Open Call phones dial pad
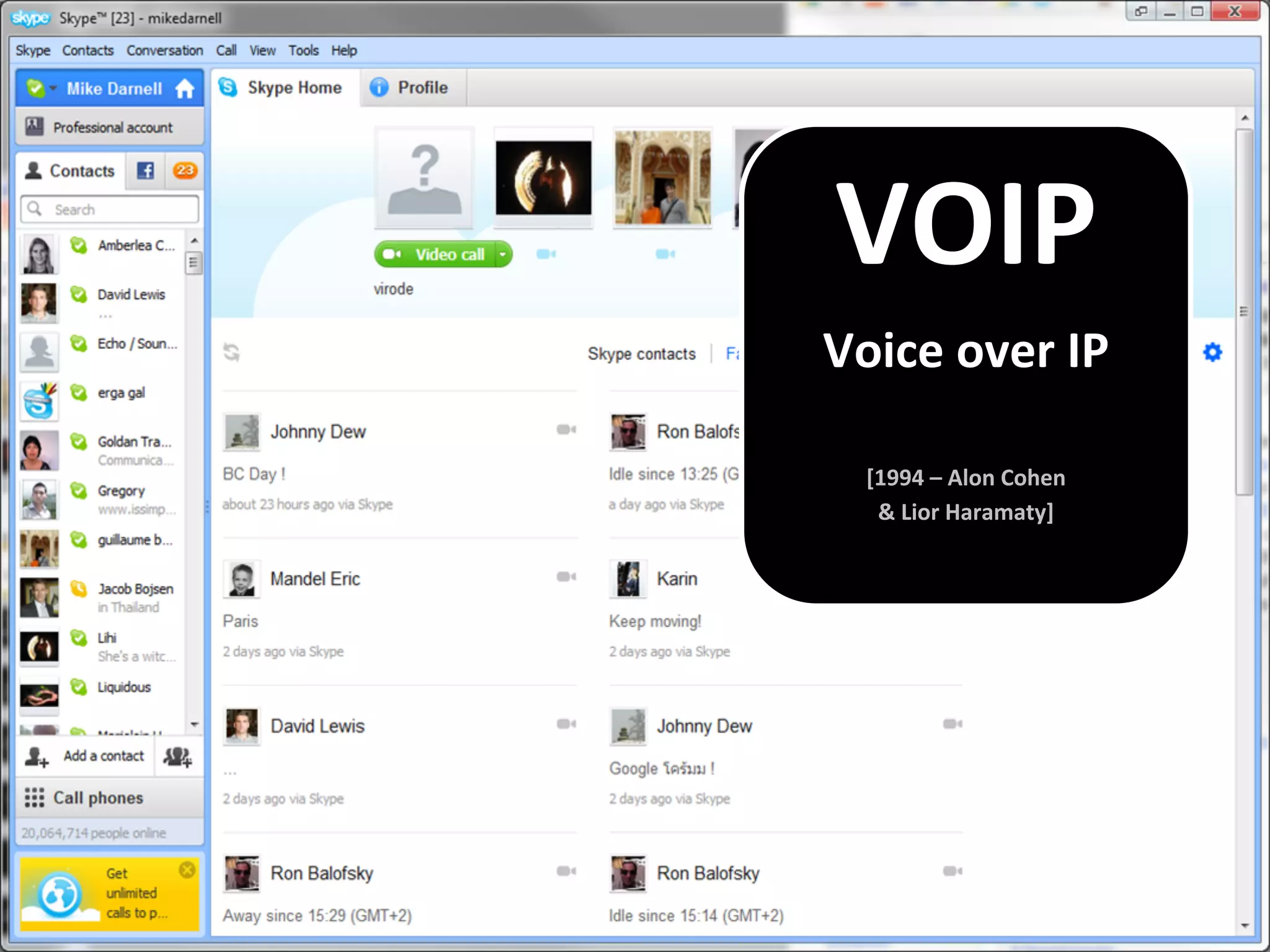Screen dimensions: 1270x952 point(110,798)
